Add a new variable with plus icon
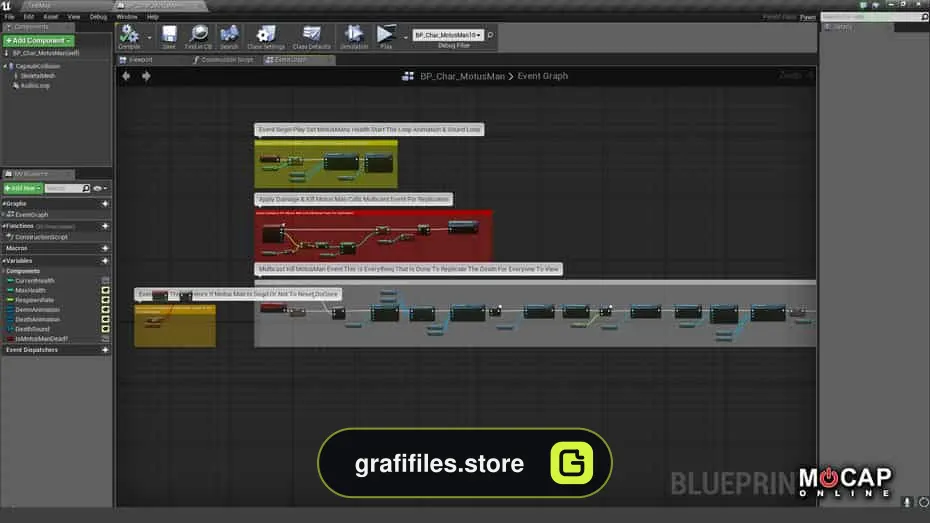930x523 pixels. 105,260
